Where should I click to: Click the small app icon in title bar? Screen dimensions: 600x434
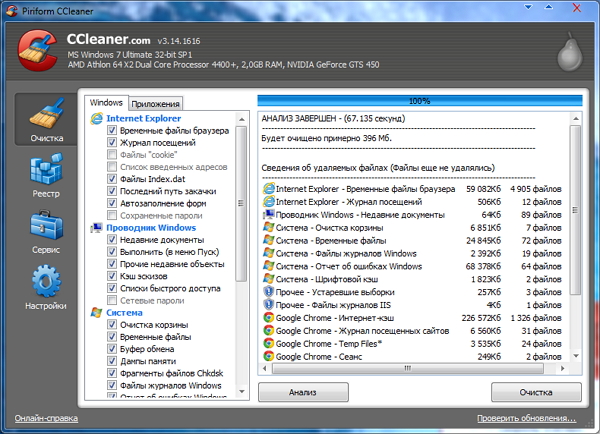tap(12, 11)
